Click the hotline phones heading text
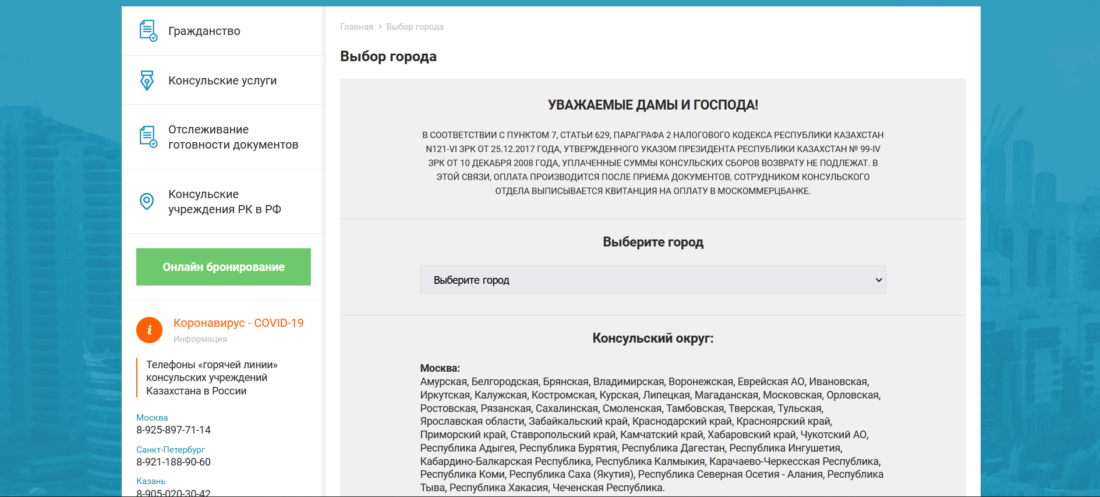Image resolution: width=1100 pixels, height=497 pixels. [x=211, y=377]
